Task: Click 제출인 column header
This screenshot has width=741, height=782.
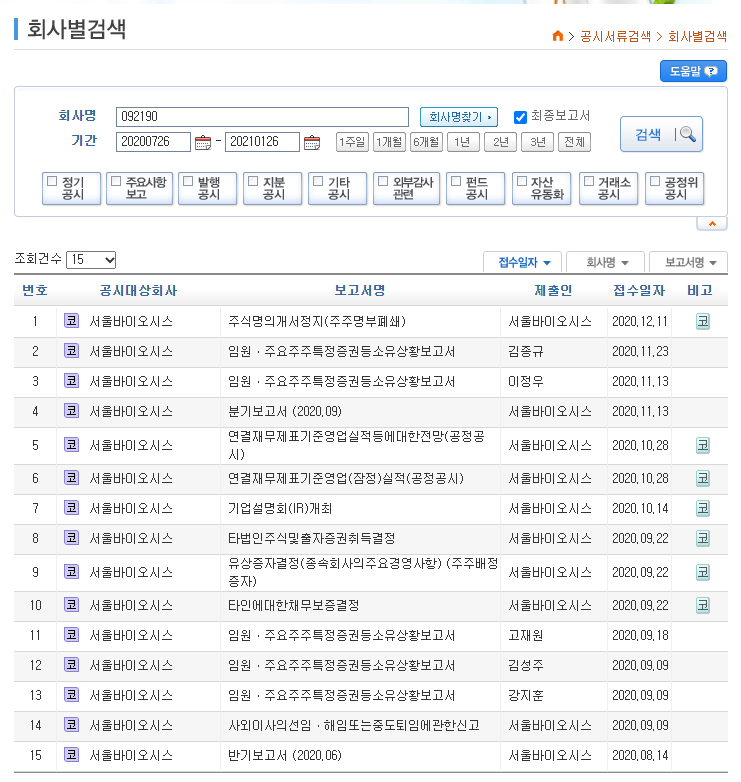Action: pyautogui.click(x=553, y=290)
